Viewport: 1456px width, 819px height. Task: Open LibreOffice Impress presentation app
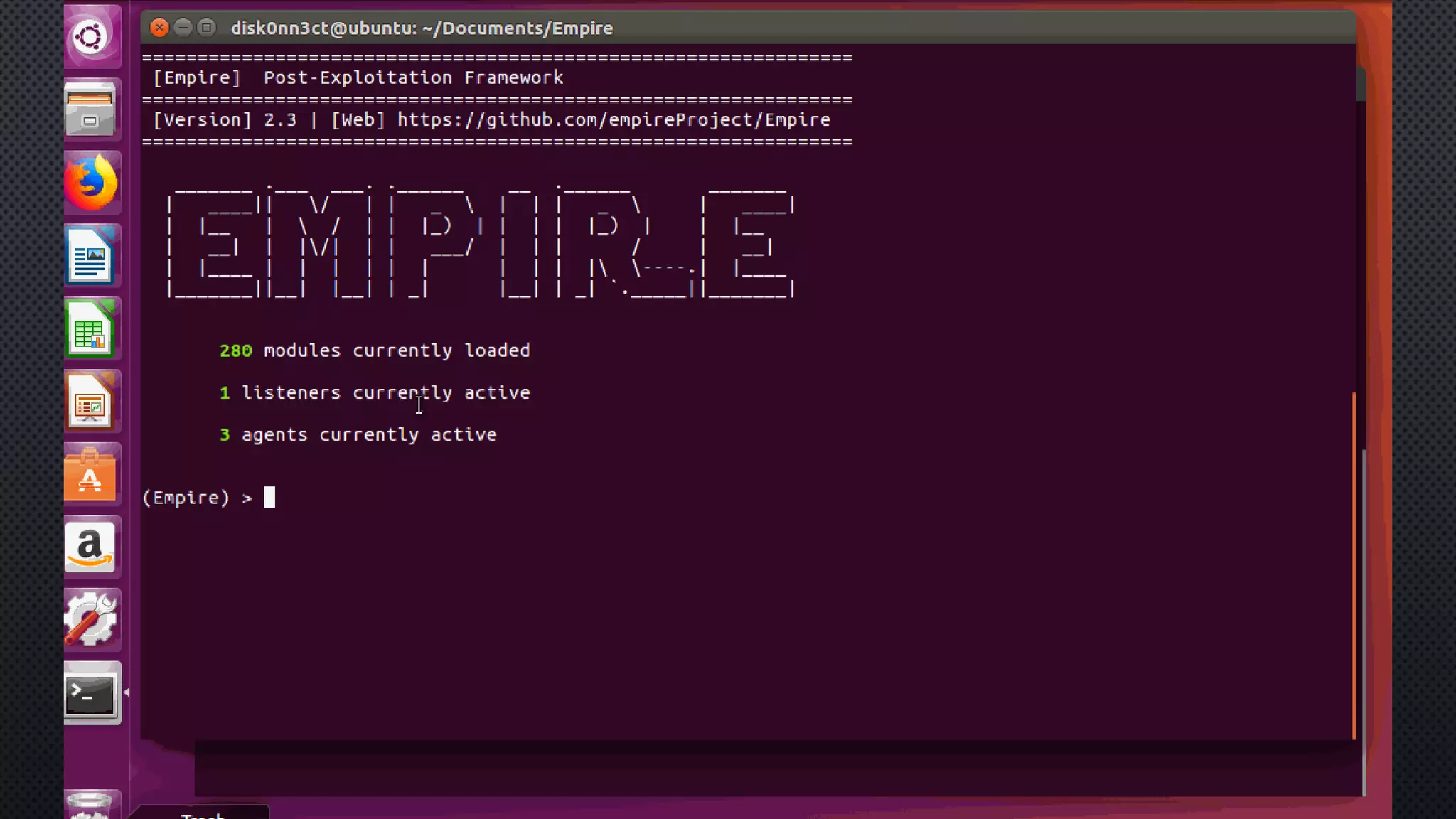click(x=90, y=403)
